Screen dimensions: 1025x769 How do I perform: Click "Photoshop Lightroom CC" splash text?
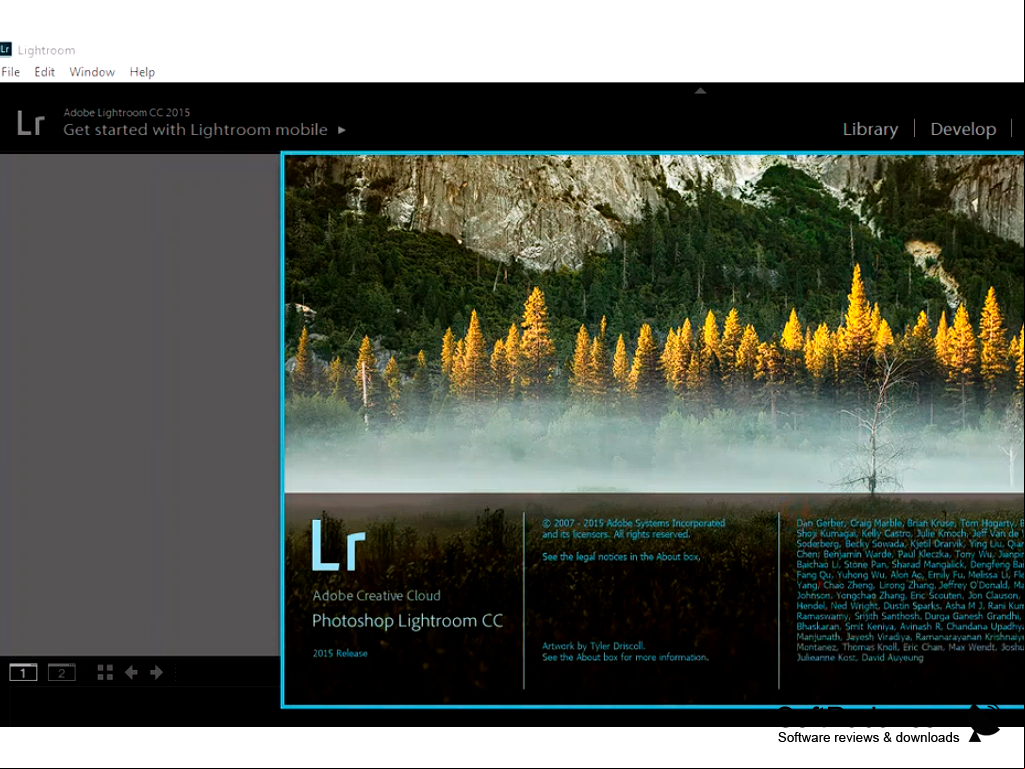(x=407, y=621)
